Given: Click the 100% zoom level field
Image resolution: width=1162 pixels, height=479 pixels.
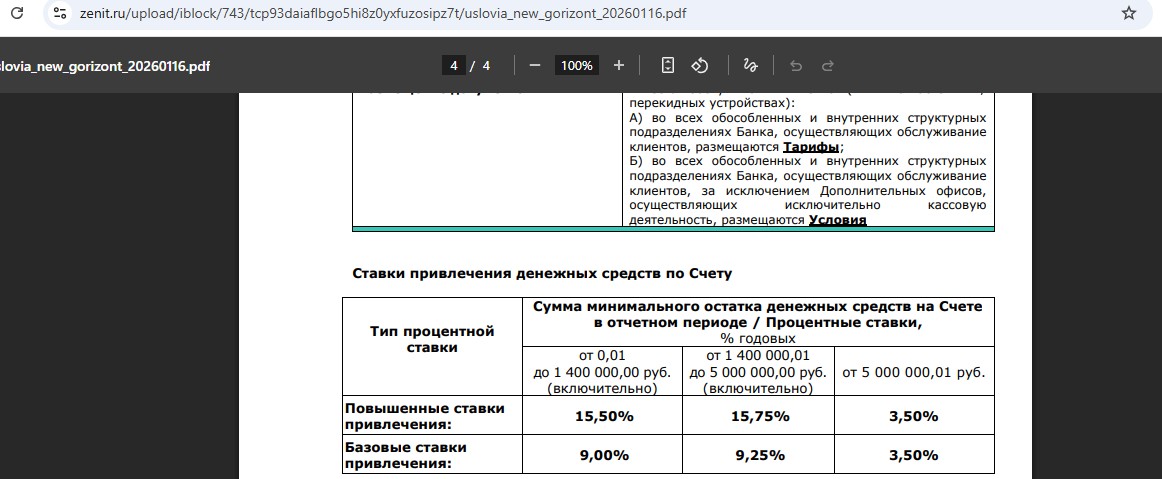Looking at the screenshot, I should coord(576,66).
